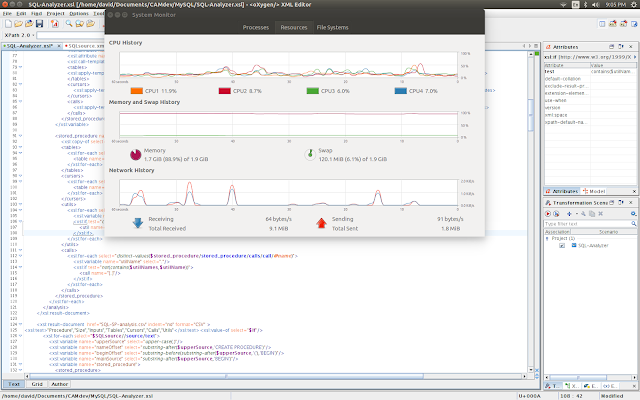Viewport: 640px width, 400px height.
Task: Click the CPU3 green color swatch
Action: pyautogui.click(x=313, y=91)
